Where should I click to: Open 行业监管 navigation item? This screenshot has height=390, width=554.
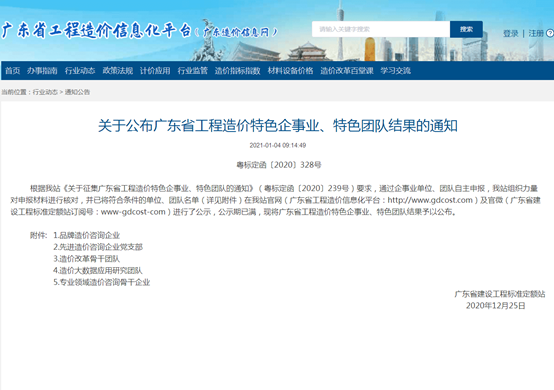193,71
